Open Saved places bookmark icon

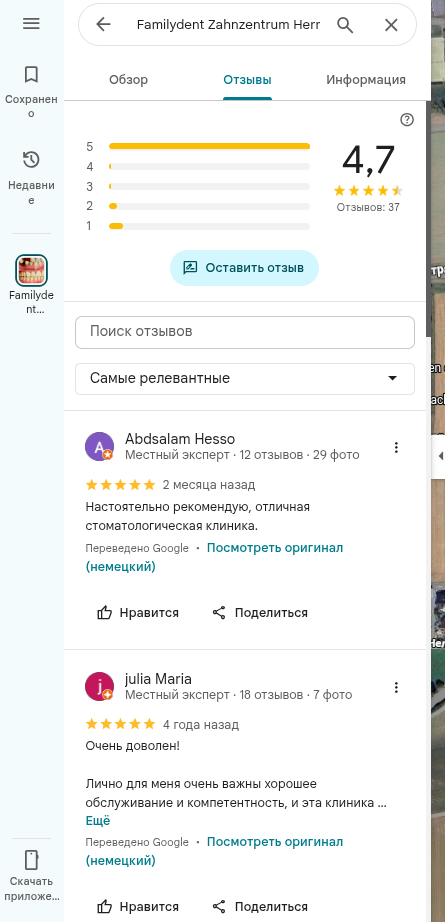pyautogui.click(x=31, y=75)
